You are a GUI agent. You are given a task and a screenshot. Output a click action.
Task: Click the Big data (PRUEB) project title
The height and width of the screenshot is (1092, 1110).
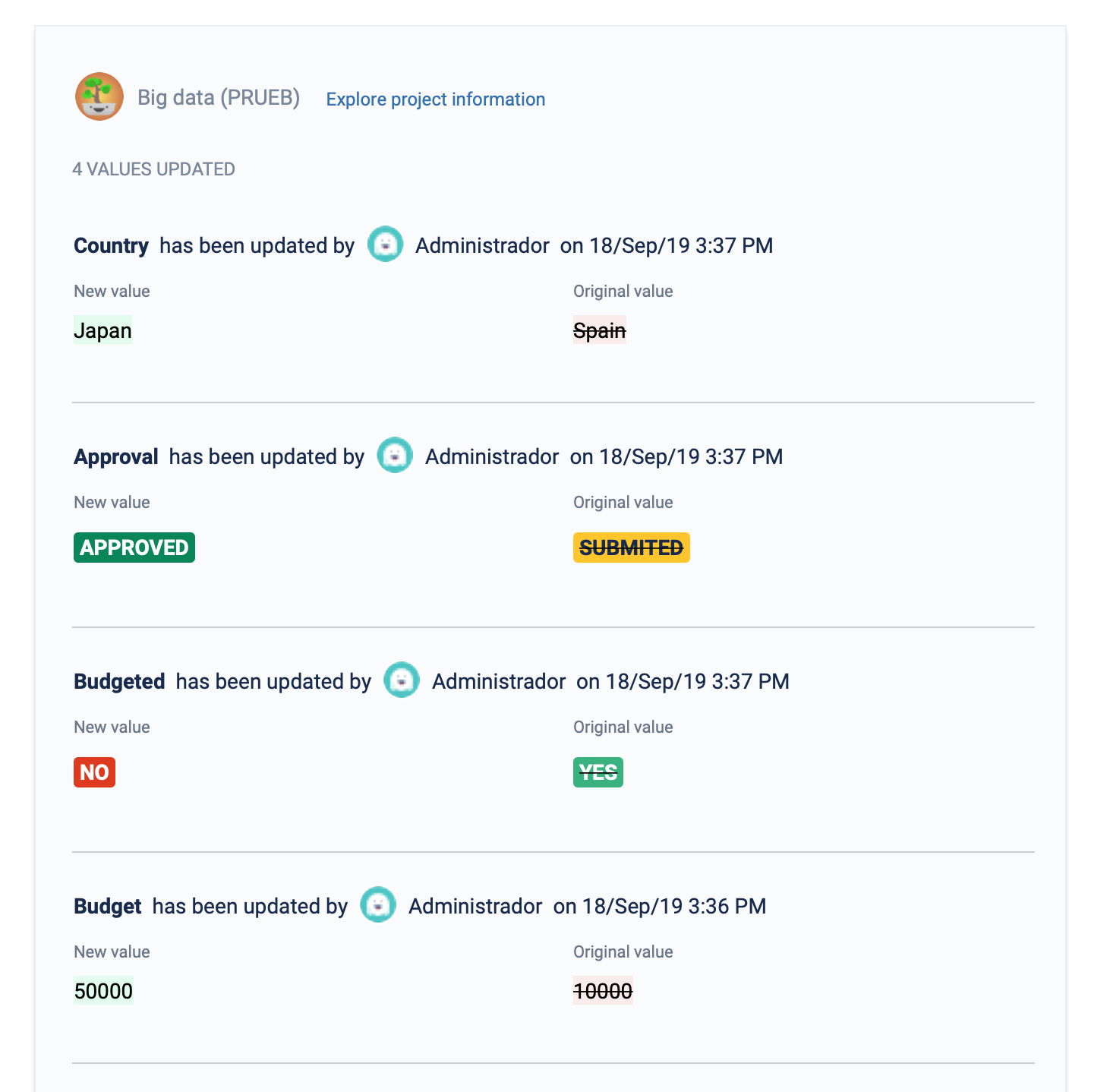click(219, 98)
